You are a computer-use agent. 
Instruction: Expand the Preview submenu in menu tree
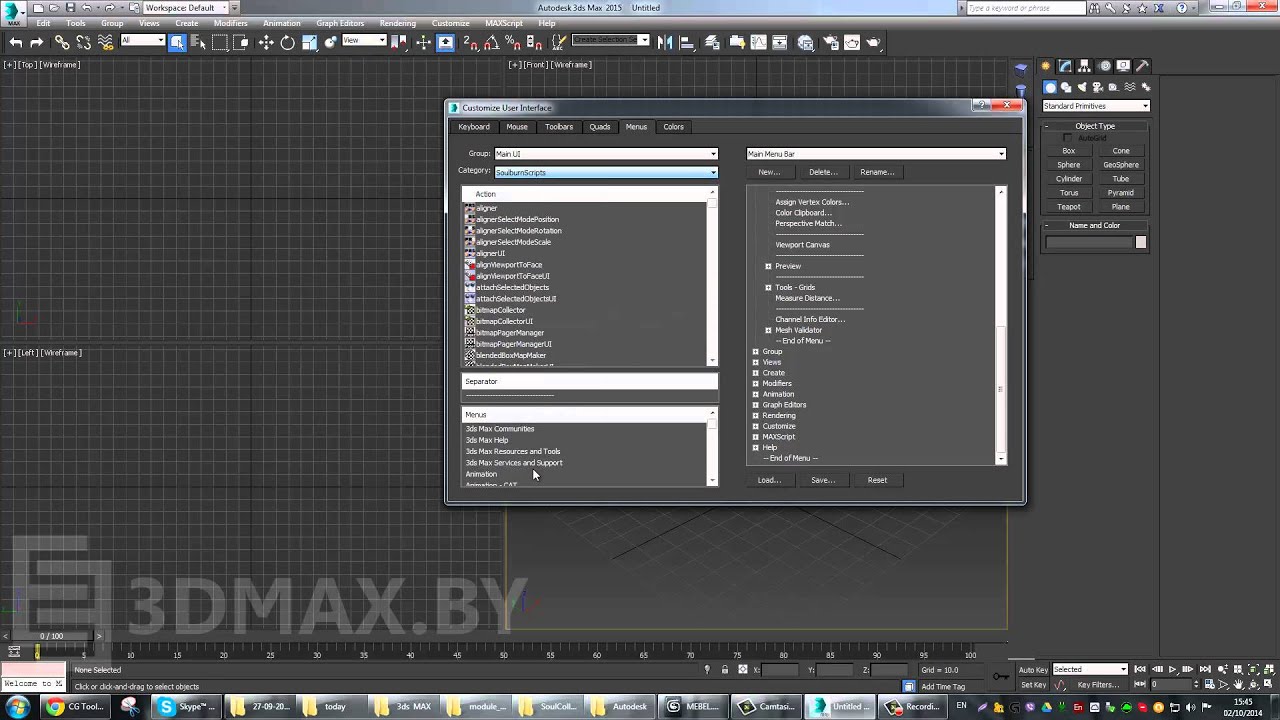(x=768, y=266)
